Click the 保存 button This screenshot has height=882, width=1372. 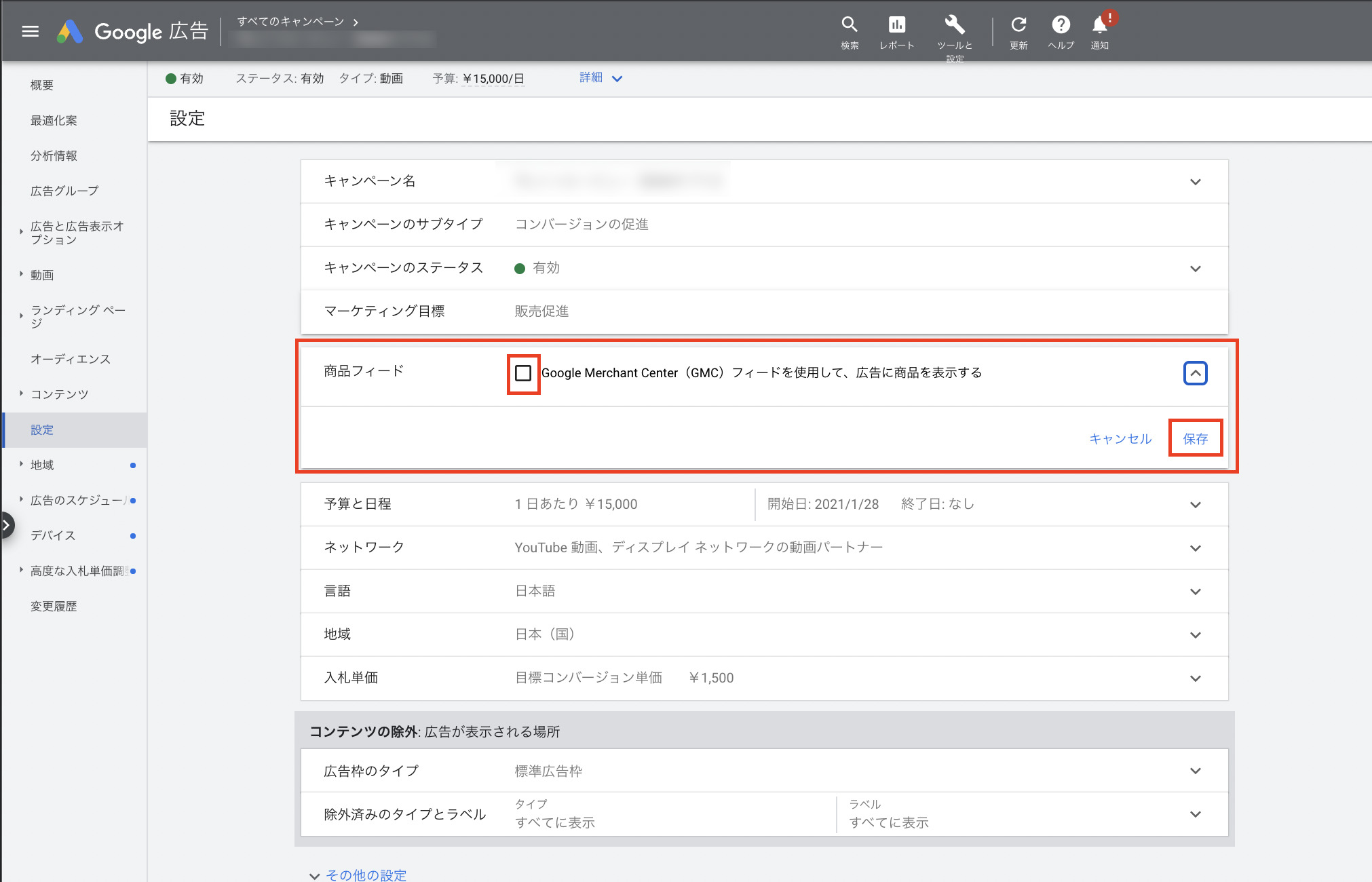[1195, 439]
